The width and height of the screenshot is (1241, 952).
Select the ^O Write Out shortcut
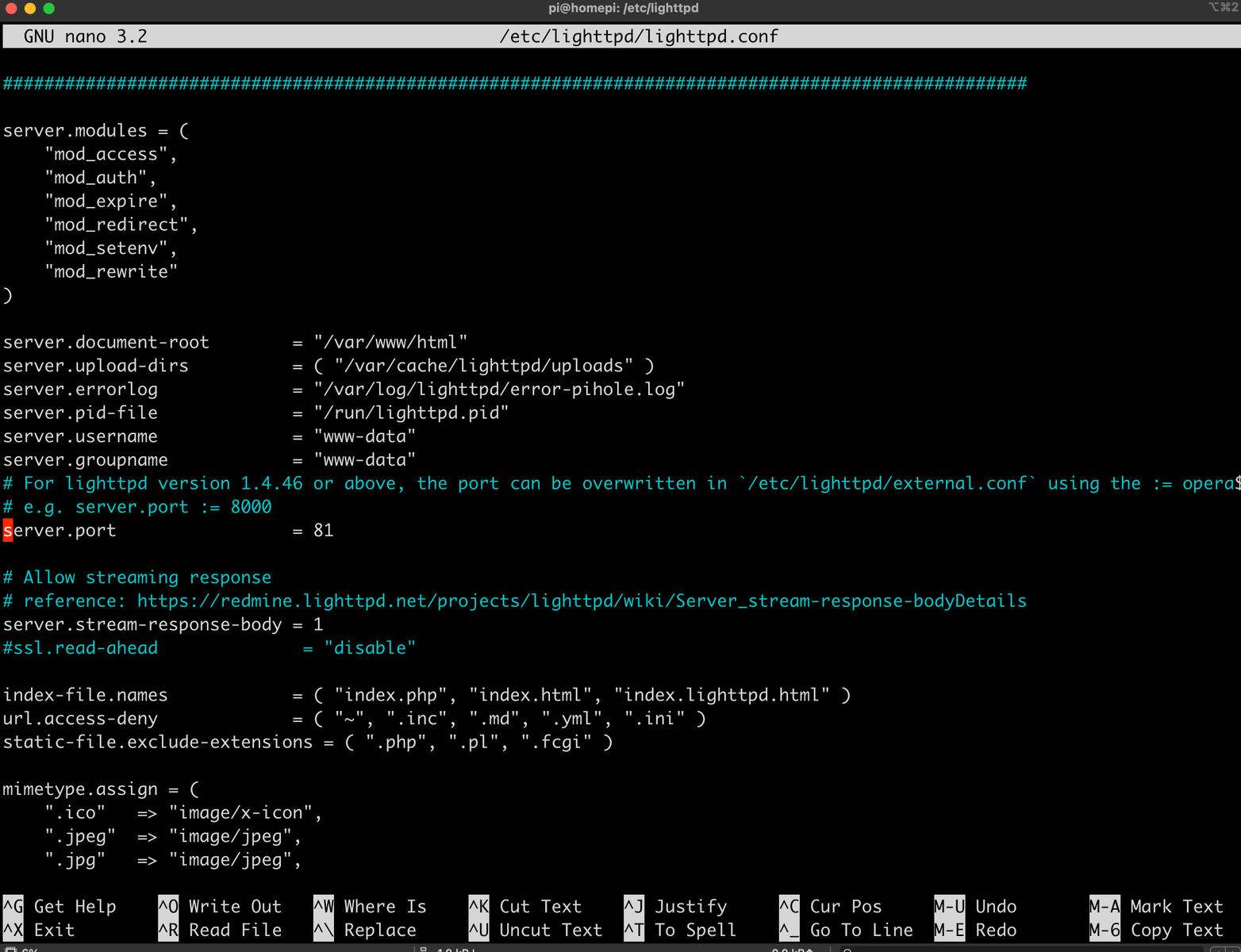click(220, 906)
